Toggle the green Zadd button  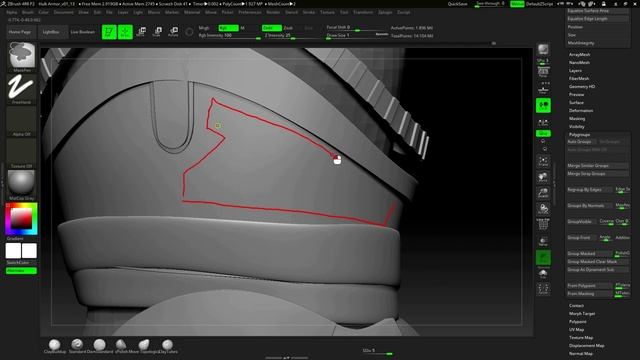coord(272,28)
